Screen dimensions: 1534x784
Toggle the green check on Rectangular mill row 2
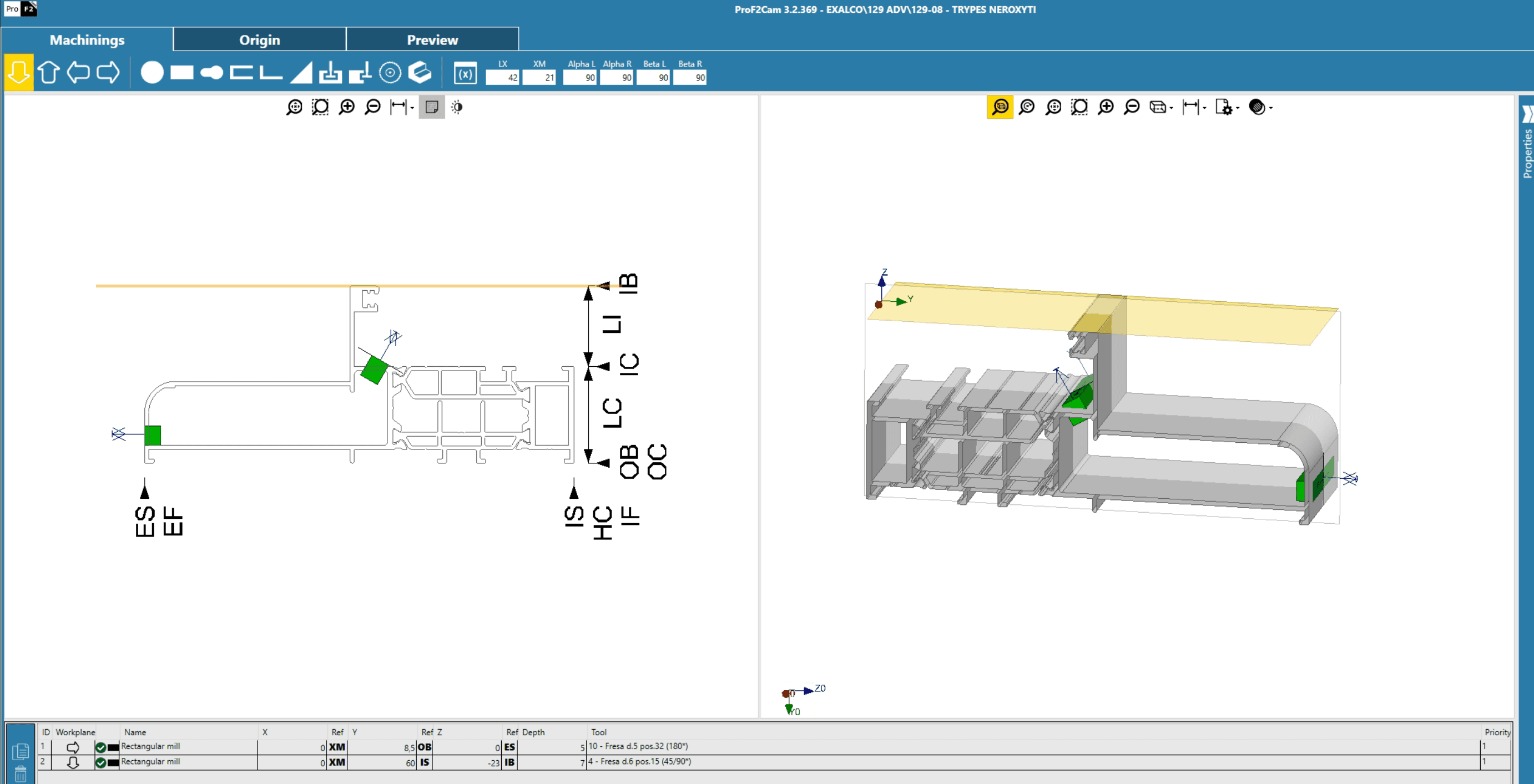point(100,762)
